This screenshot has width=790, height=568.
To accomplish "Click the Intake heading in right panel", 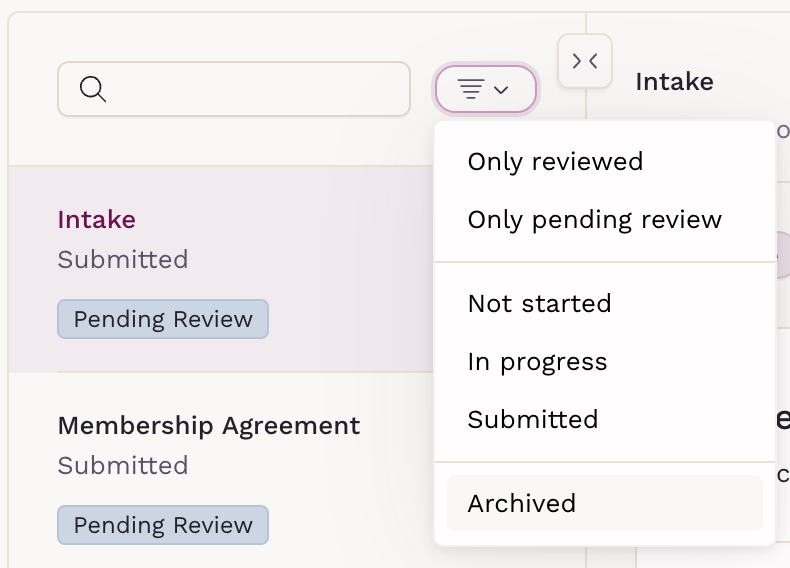I will tap(674, 82).
